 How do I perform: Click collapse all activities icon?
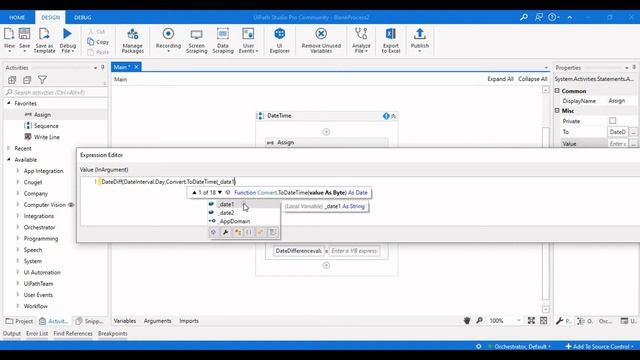(27, 80)
